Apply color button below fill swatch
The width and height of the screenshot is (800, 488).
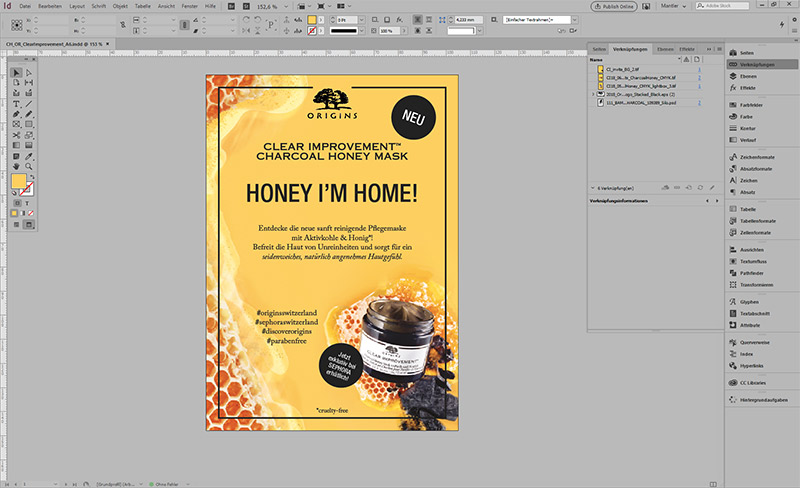pos(14,213)
